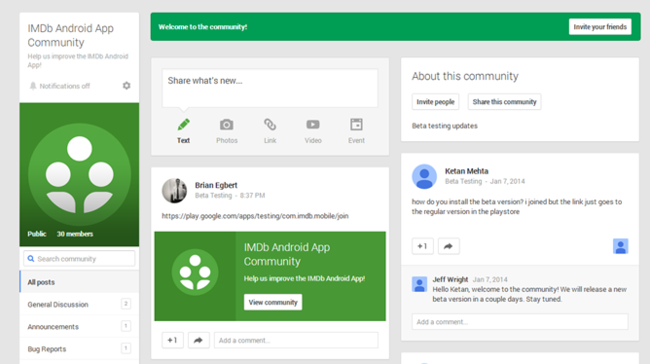Click the General Discussion count badge 2
The width and height of the screenshot is (650, 364).
pos(126,304)
